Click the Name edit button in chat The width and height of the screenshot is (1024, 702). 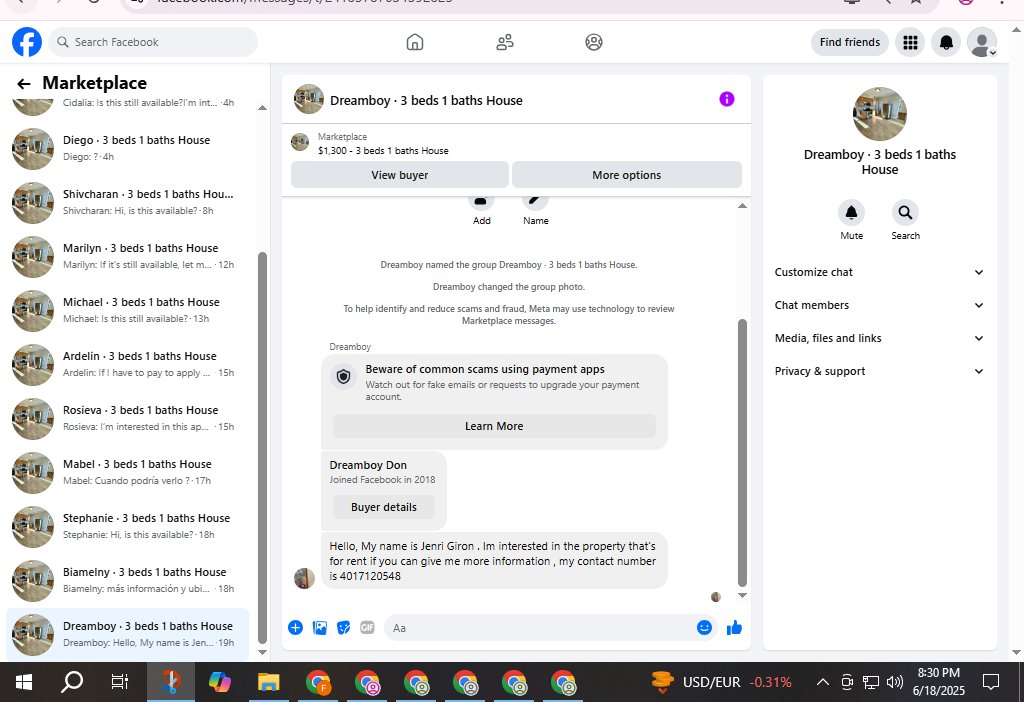[536, 211]
